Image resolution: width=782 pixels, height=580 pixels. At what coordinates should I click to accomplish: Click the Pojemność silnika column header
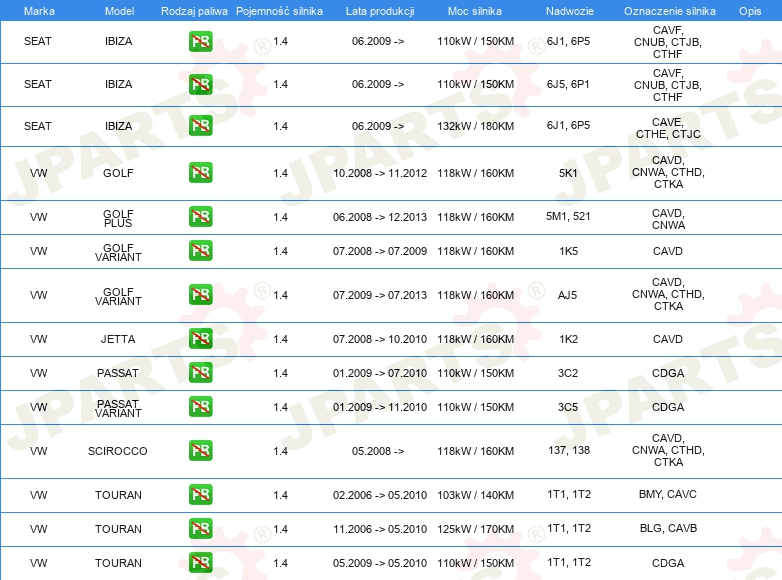click(x=279, y=11)
